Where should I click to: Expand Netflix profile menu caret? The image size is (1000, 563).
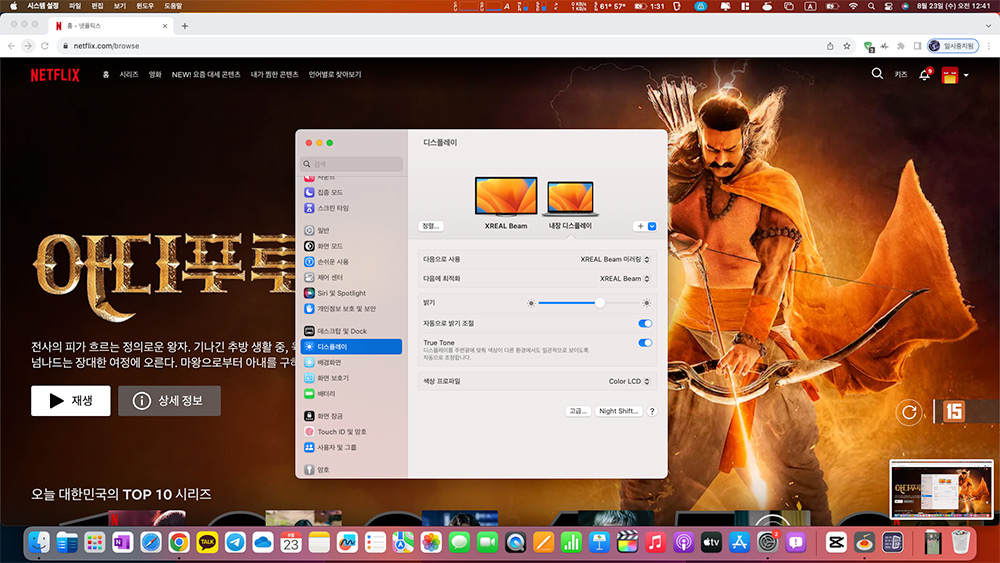[966, 75]
